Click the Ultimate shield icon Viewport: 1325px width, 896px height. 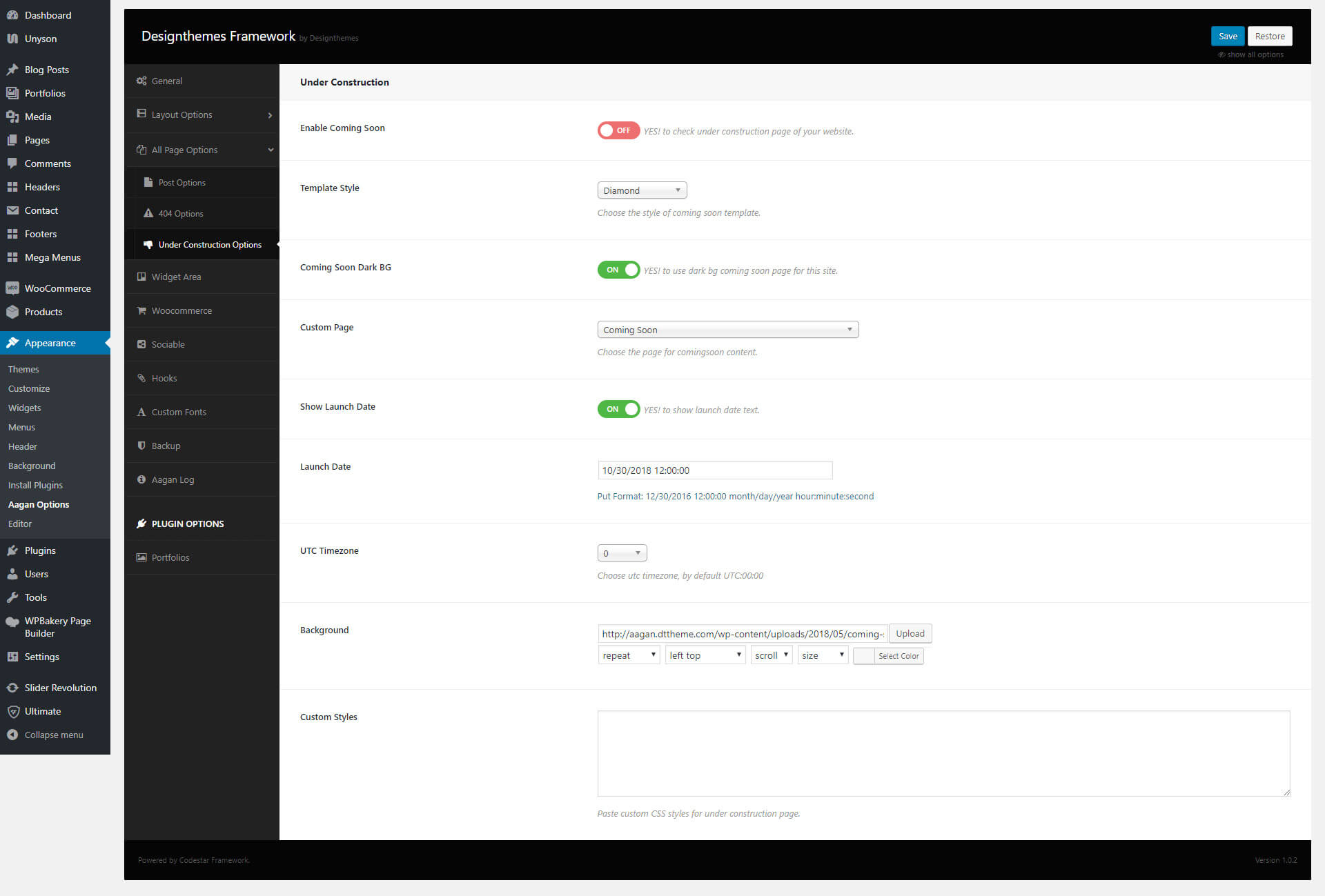tap(12, 711)
